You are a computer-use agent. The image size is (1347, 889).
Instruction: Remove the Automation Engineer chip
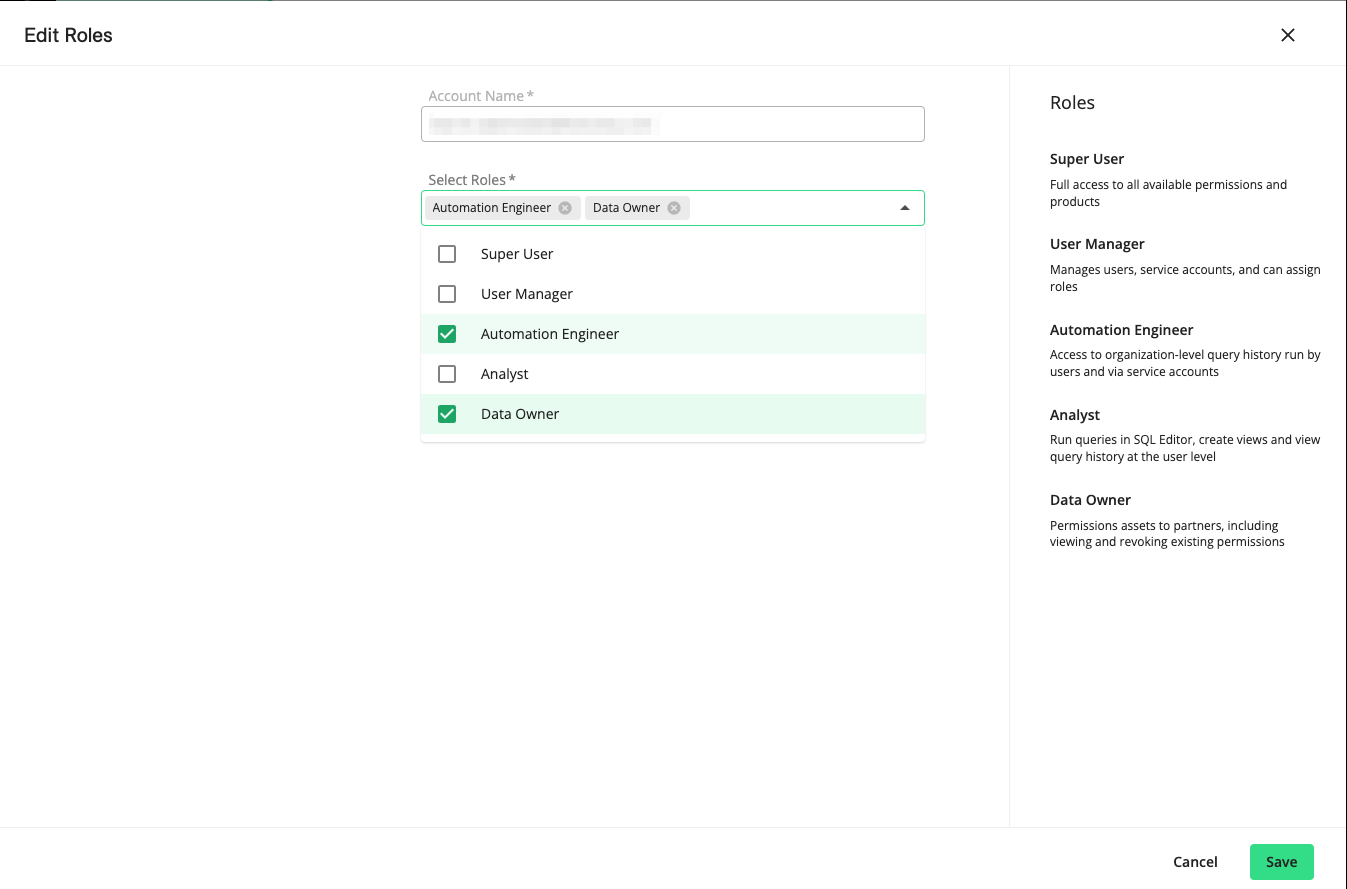[565, 208]
